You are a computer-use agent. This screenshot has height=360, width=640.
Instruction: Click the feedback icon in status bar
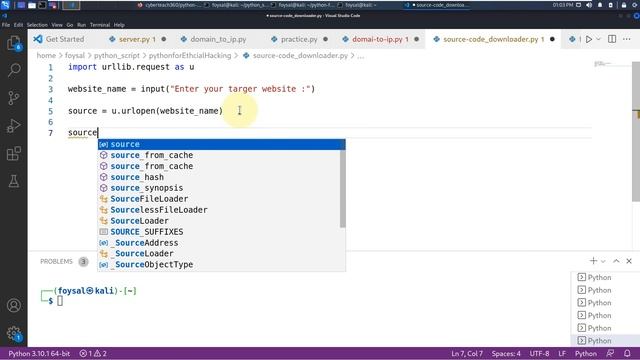click(x=610, y=353)
